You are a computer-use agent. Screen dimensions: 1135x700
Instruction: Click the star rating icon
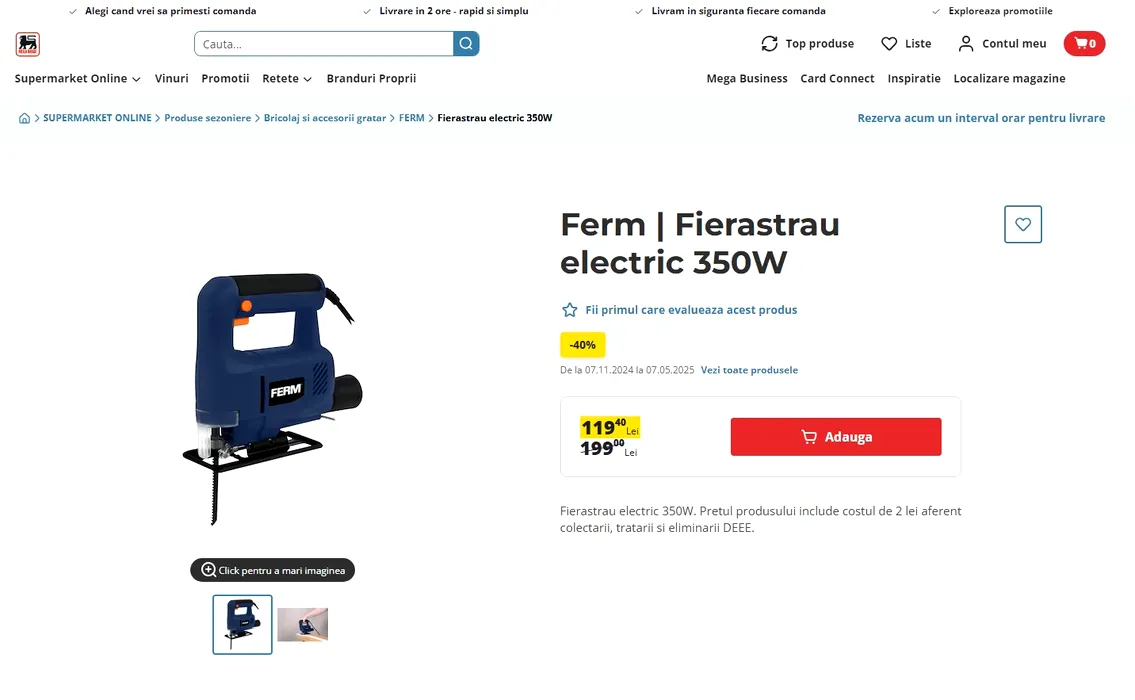click(570, 310)
